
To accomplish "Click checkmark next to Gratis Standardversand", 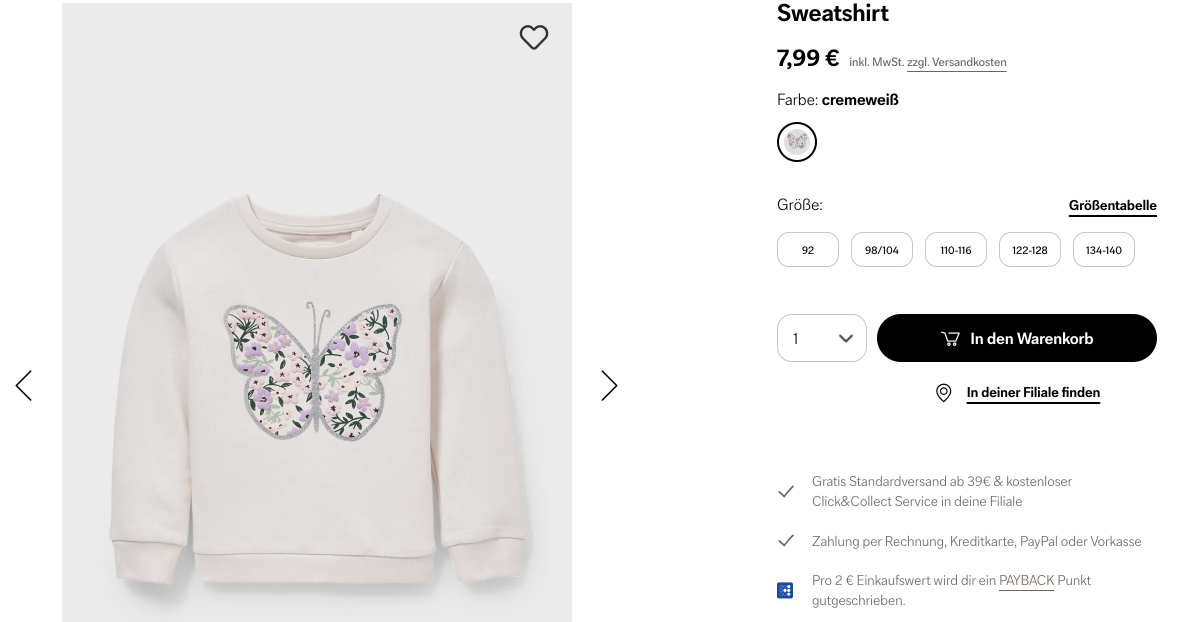I will [785, 491].
